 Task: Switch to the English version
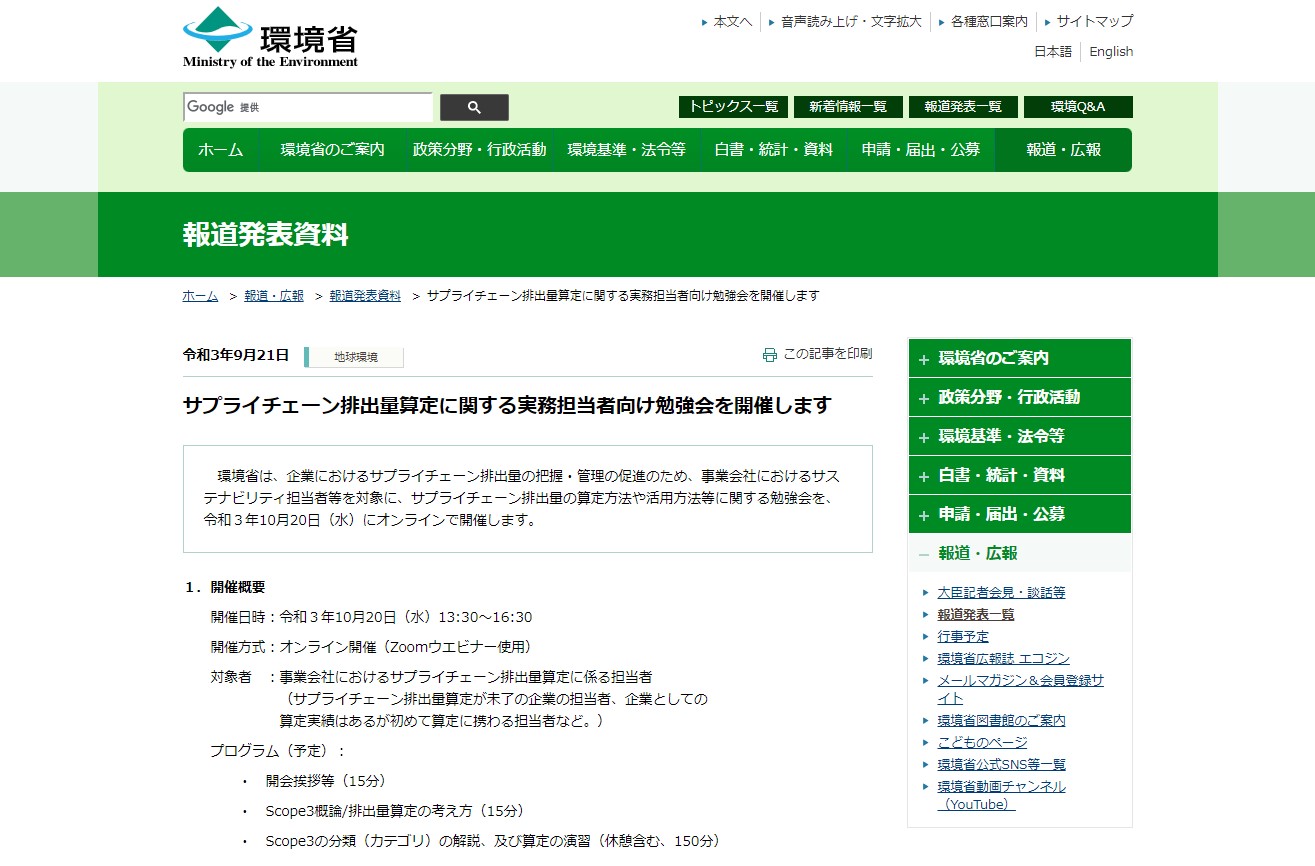tap(1110, 51)
